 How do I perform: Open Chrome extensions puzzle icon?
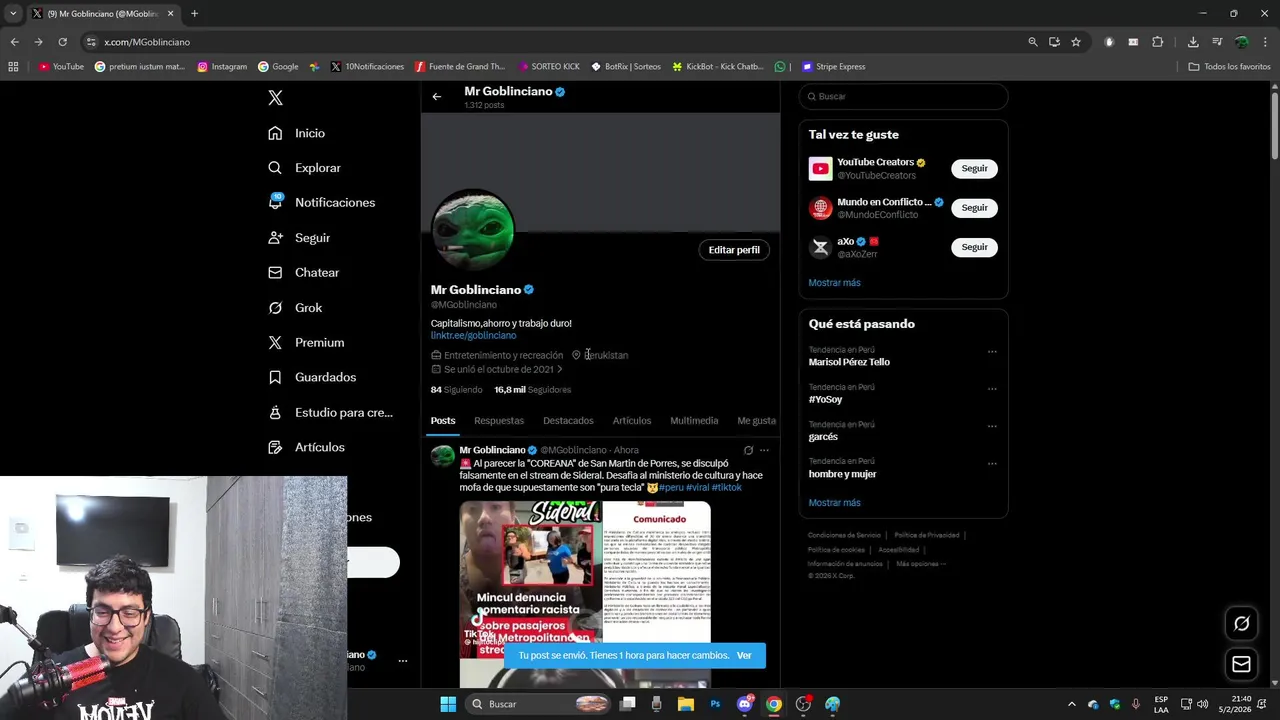coord(1158,42)
